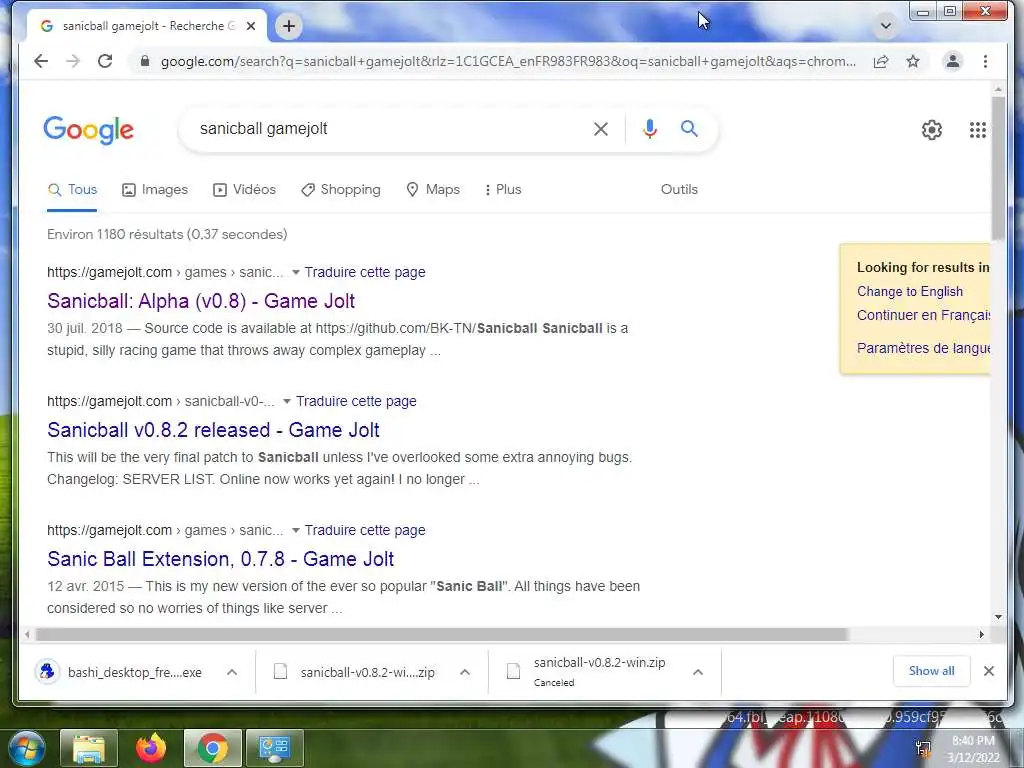1024x768 pixels.
Task: Click the blue magnifier search button
Action: coord(689,129)
